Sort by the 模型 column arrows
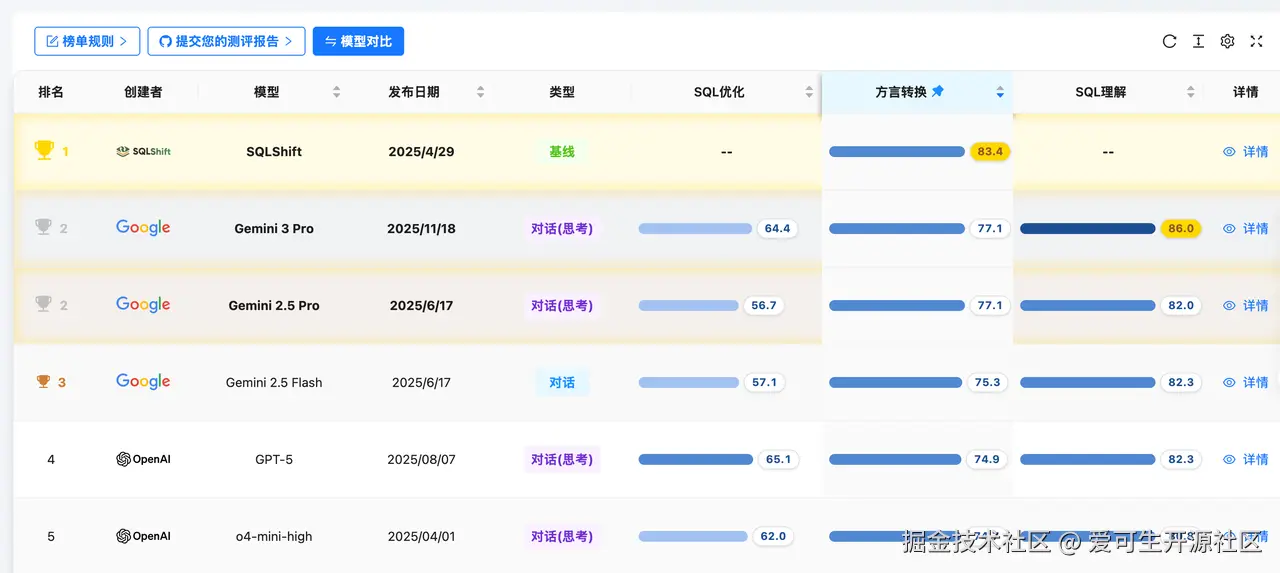1280x573 pixels. point(336,92)
